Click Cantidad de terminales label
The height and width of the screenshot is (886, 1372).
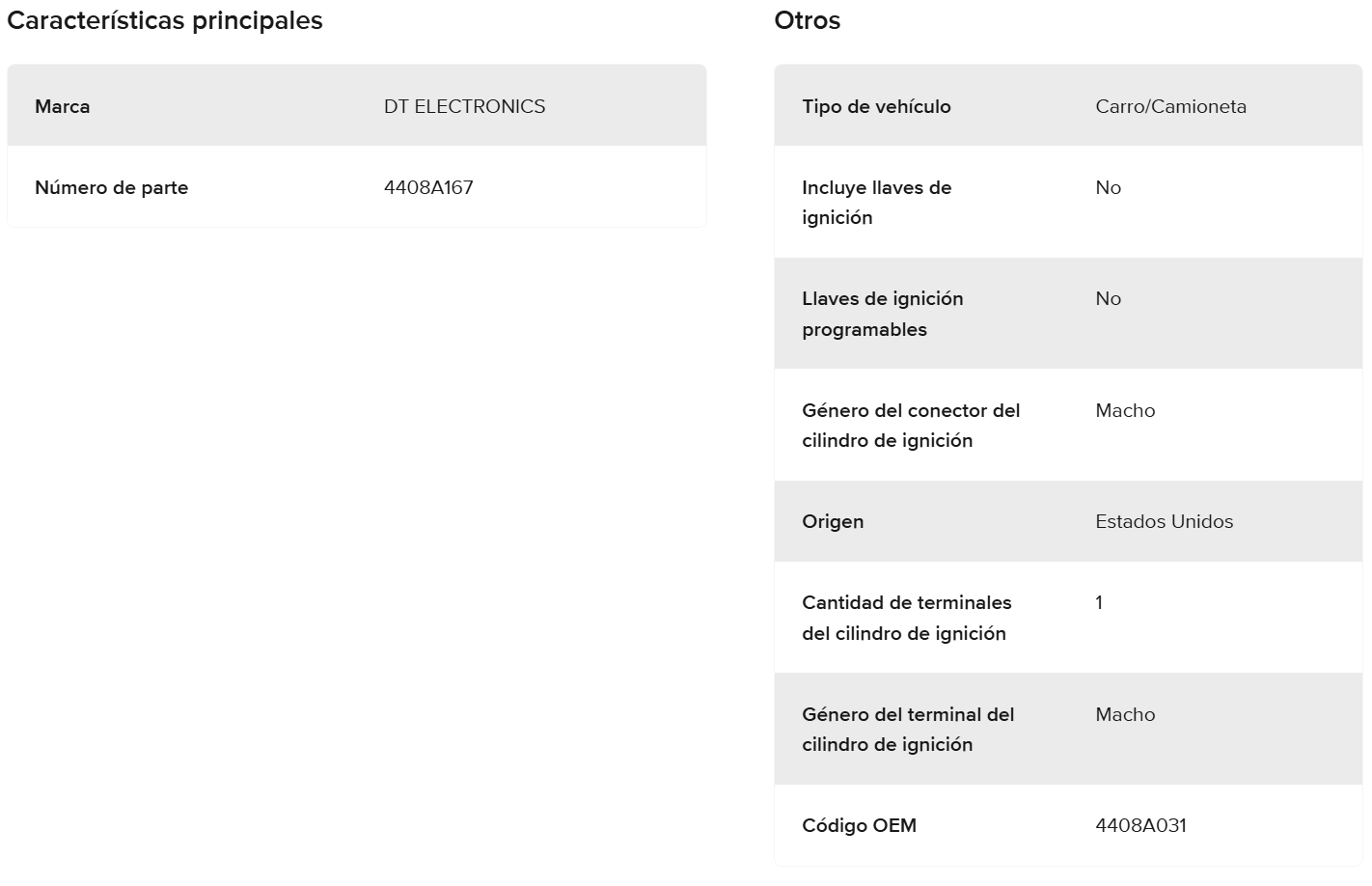906,618
